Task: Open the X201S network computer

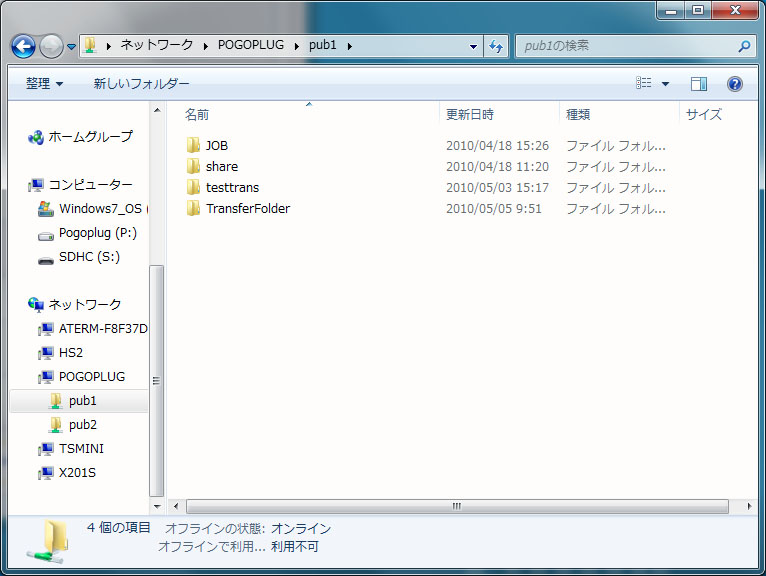Action: point(77,472)
